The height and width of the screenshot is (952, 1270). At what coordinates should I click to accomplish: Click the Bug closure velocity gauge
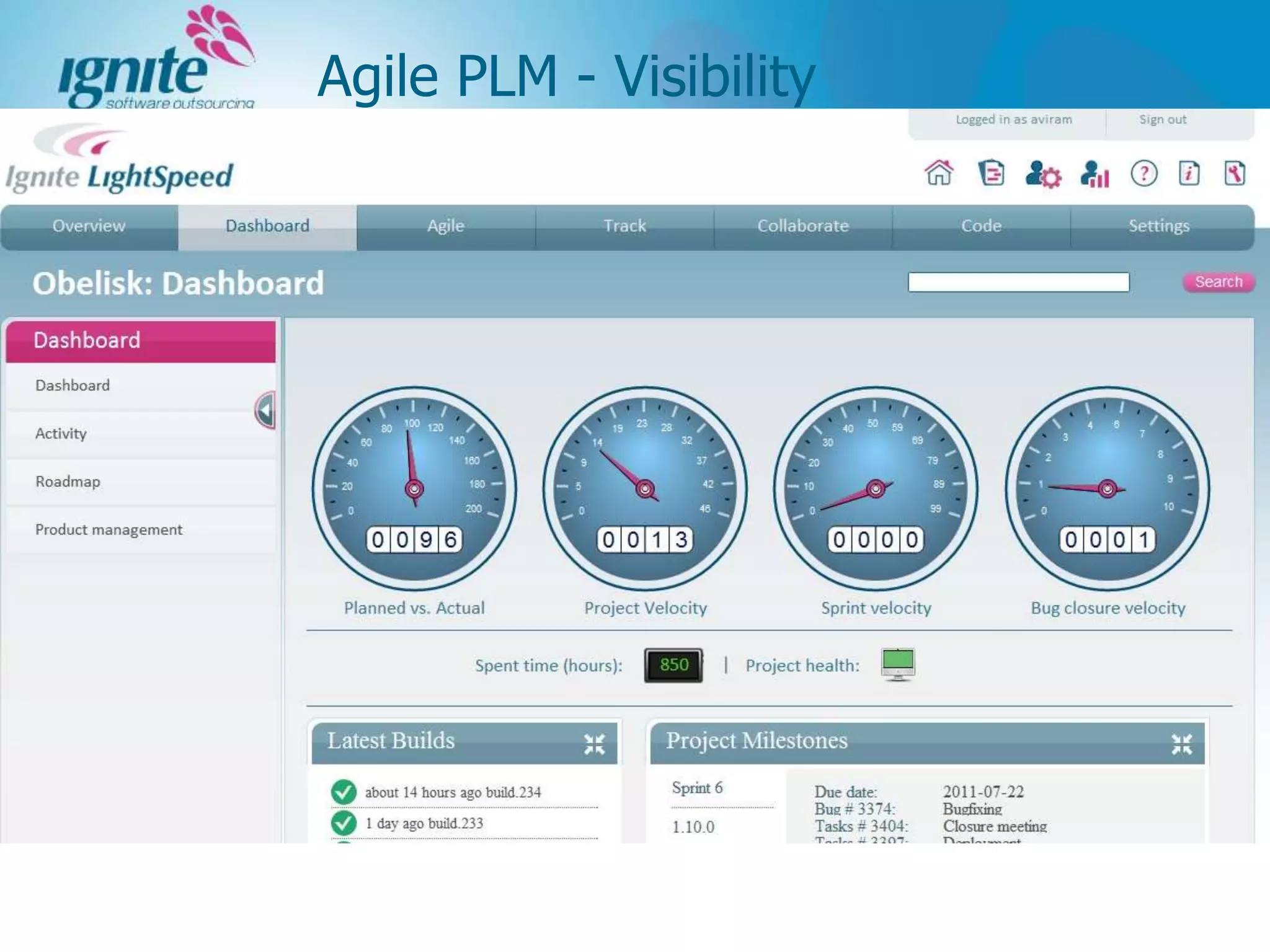click(1108, 488)
